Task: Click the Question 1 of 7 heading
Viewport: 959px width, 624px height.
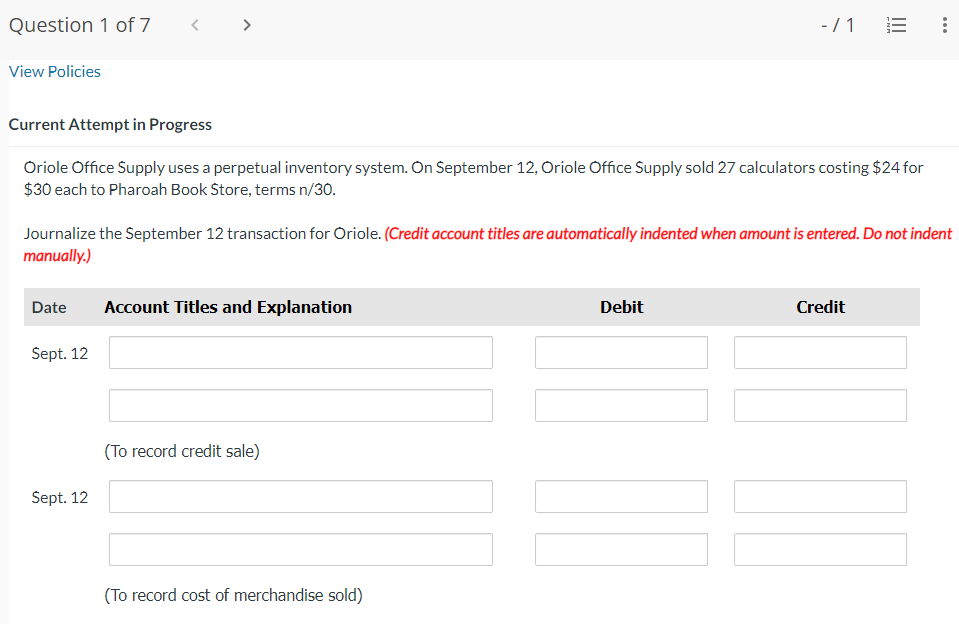Action: [x=79, y=25]
